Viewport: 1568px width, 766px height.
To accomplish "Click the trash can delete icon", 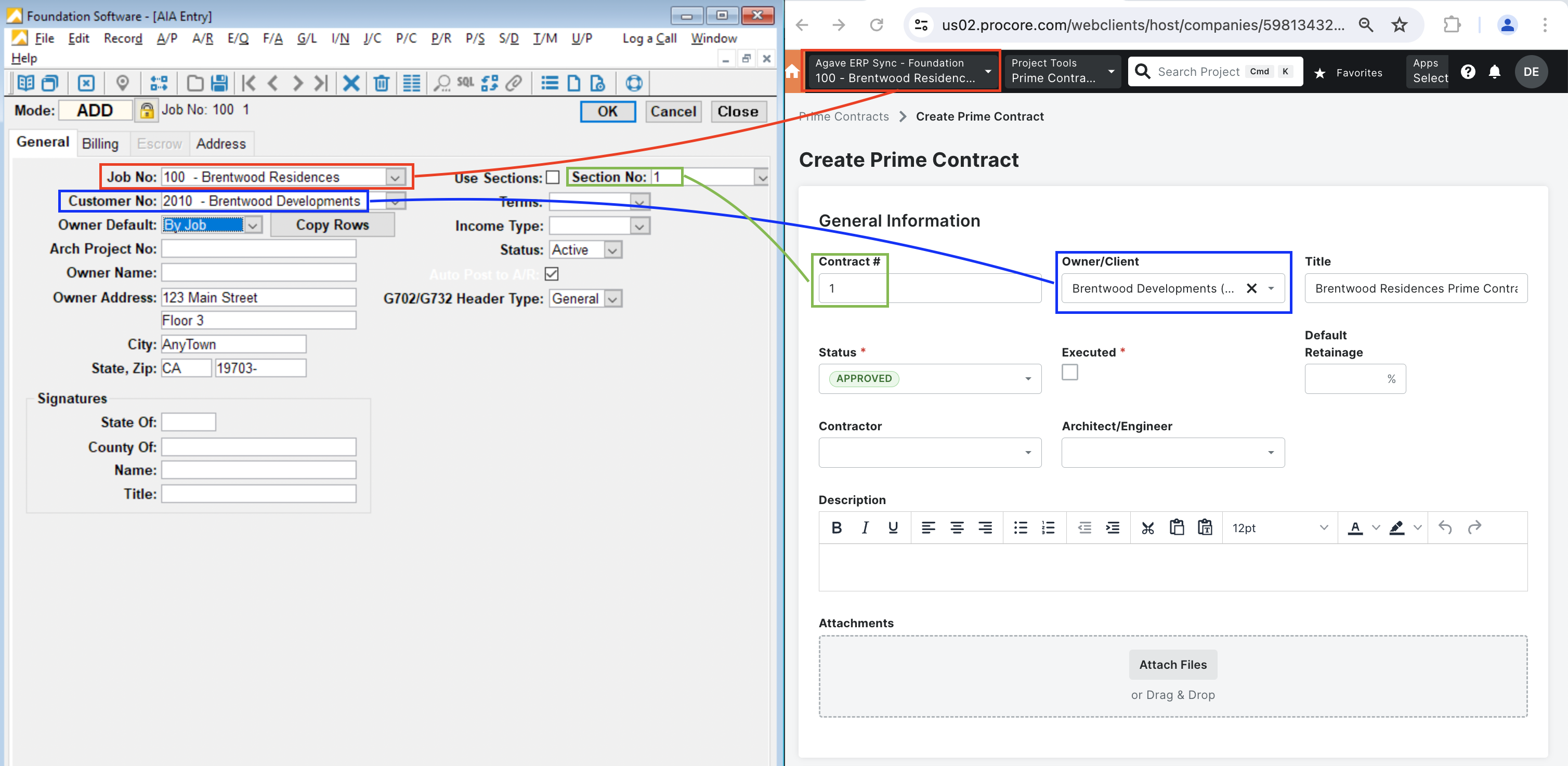I will (x=382, y=83).
